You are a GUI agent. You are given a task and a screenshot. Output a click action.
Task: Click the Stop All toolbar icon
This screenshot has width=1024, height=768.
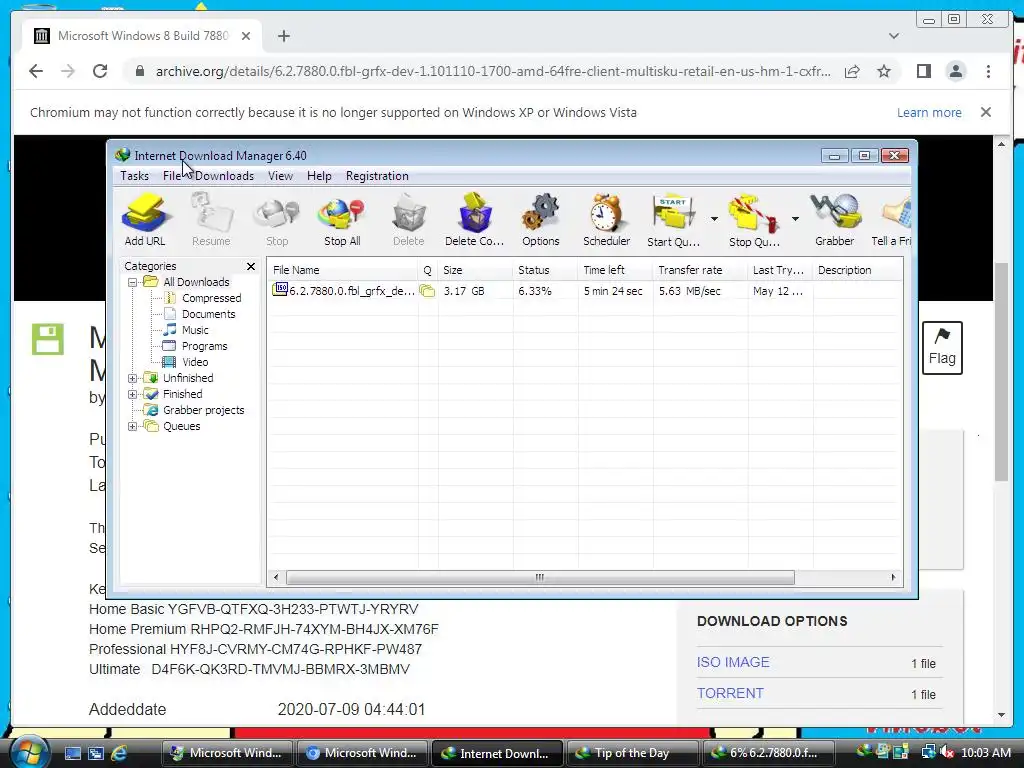point(342,219)
